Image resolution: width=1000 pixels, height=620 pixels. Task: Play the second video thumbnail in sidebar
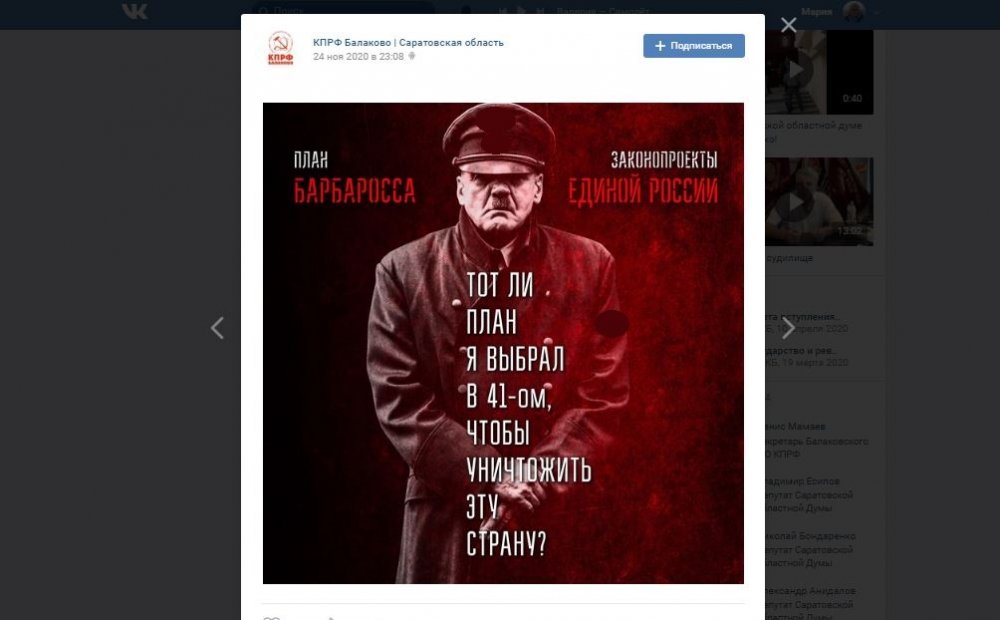[x=819, y=202]
